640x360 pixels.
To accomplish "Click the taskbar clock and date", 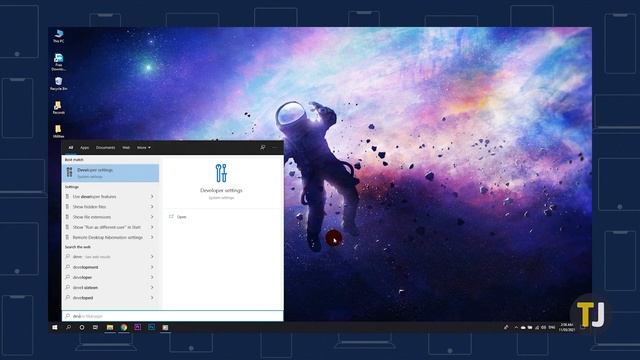I will [567, 327].
